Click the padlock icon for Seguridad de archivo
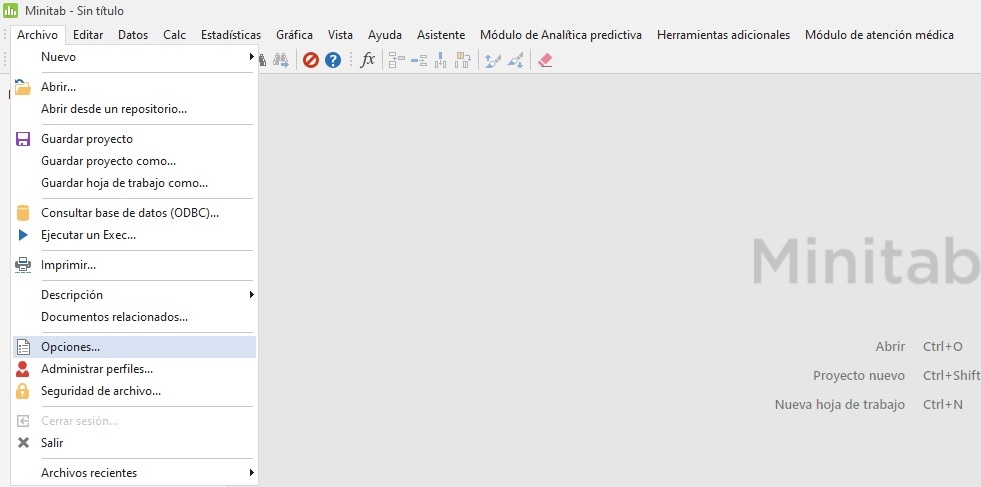This screenshot has height=487, width=981. [23, 391]
